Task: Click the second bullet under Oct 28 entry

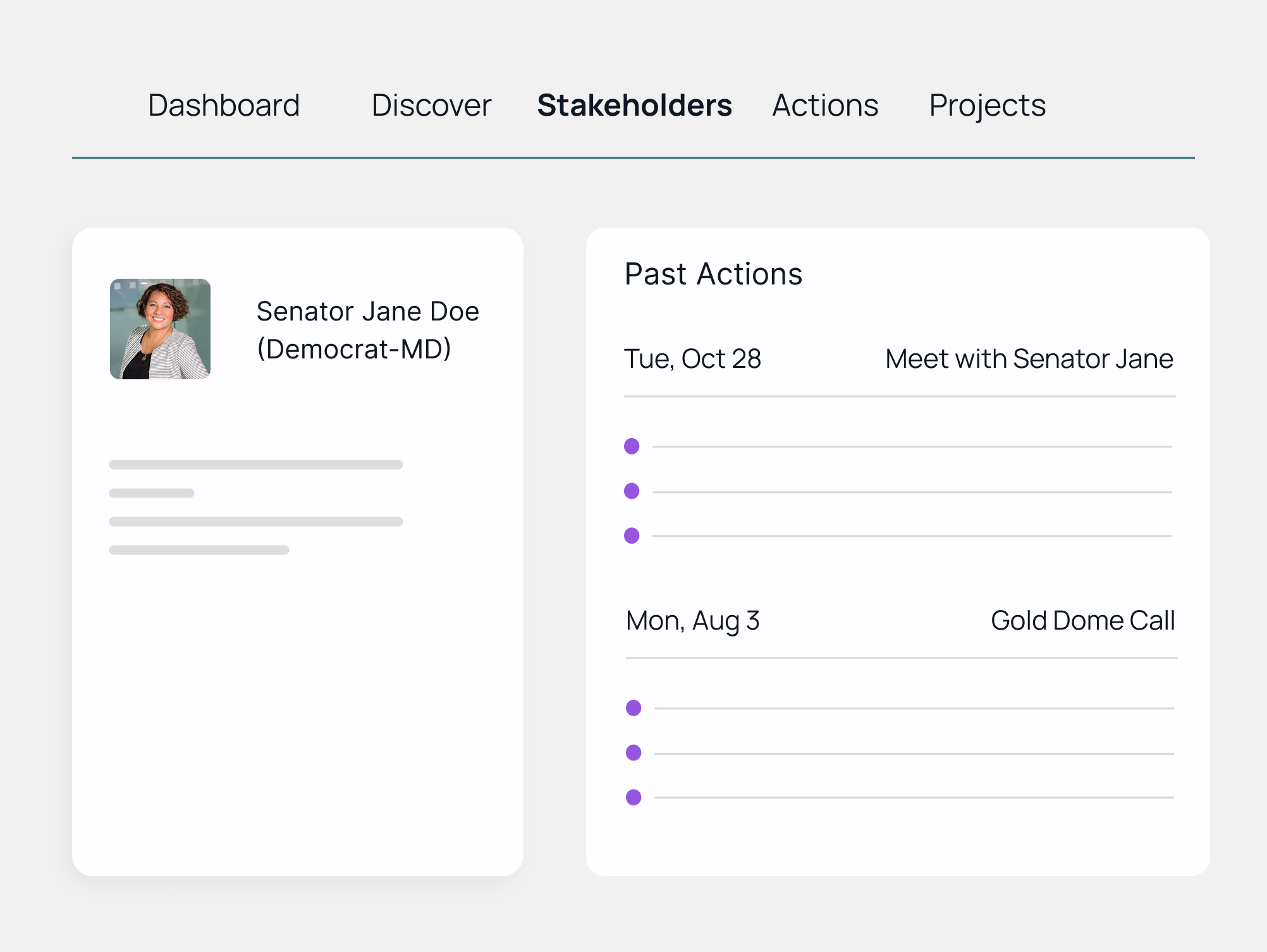Action: click(633, 490)
